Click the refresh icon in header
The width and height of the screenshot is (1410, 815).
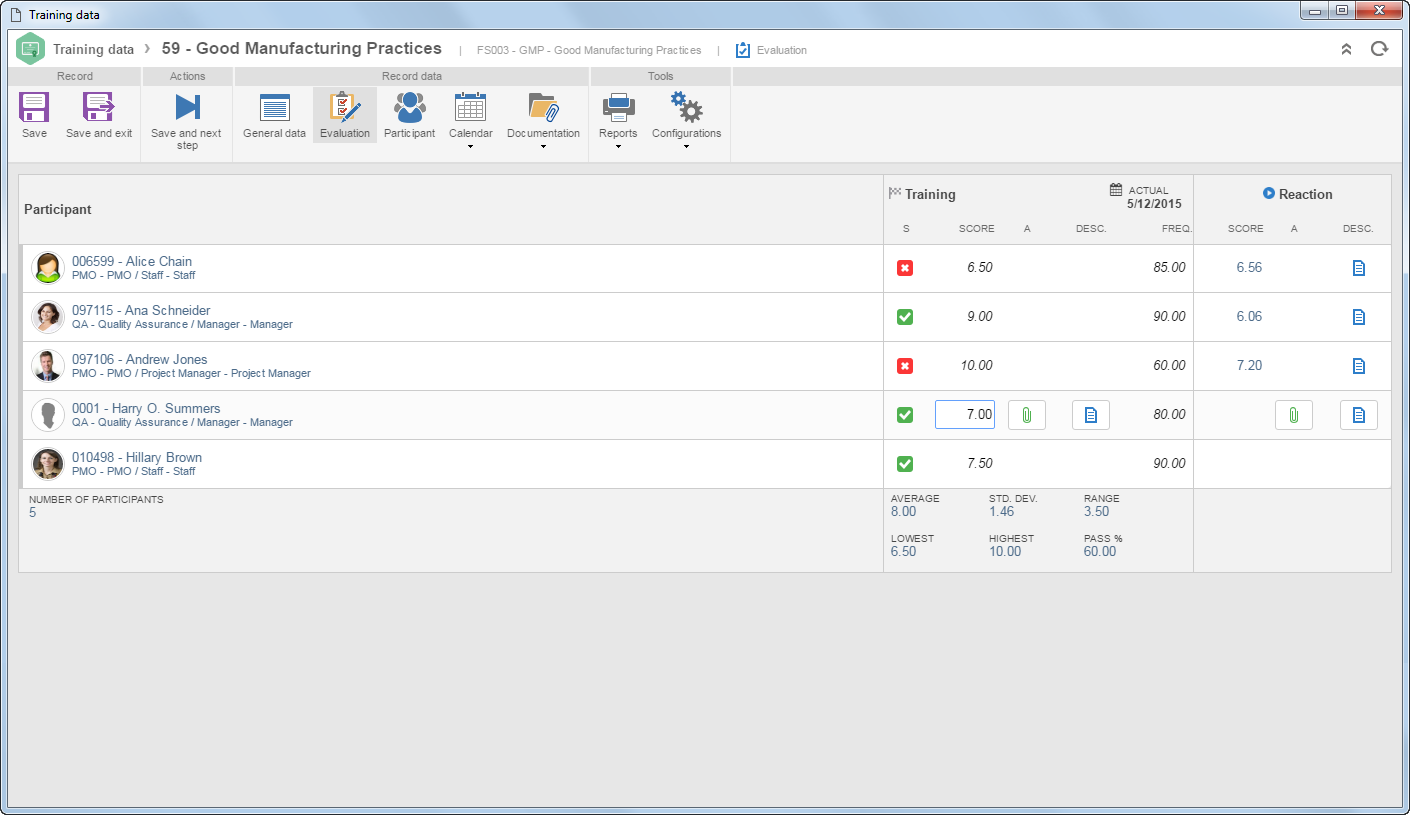[x=1379, y=49]
